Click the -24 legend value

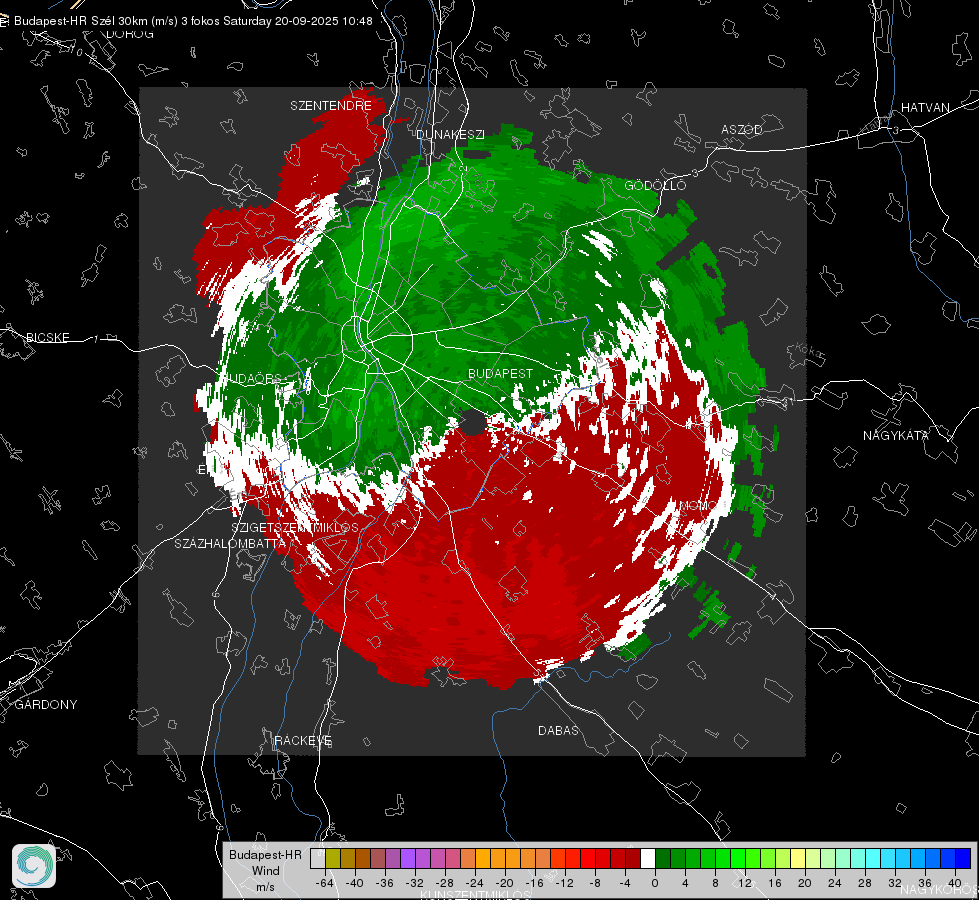(x=475, y=883)
